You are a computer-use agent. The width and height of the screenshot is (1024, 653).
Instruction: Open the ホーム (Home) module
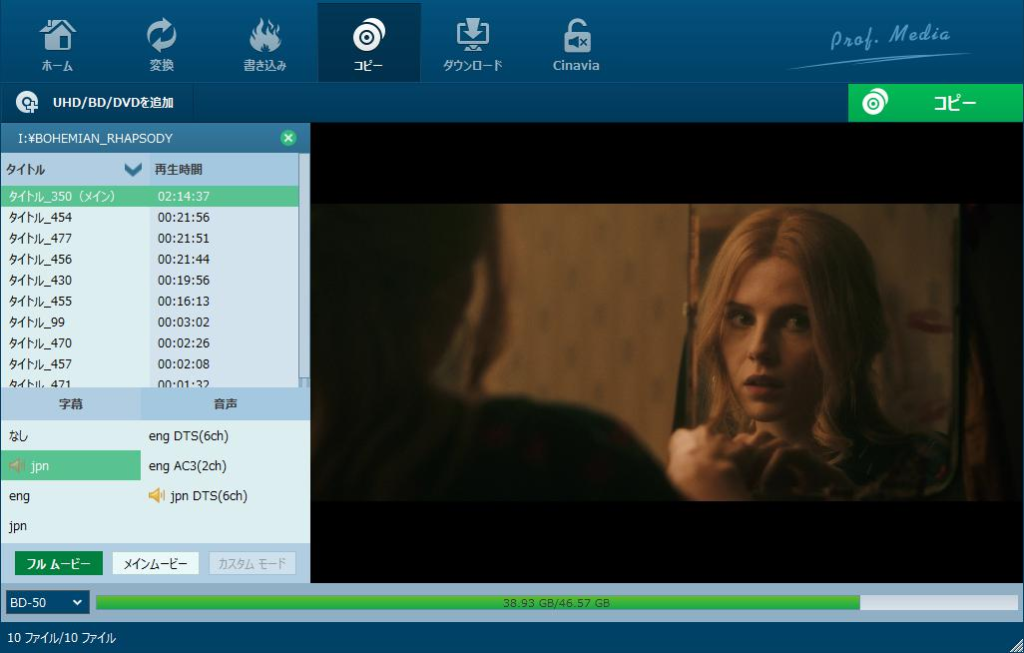point(57,41)
